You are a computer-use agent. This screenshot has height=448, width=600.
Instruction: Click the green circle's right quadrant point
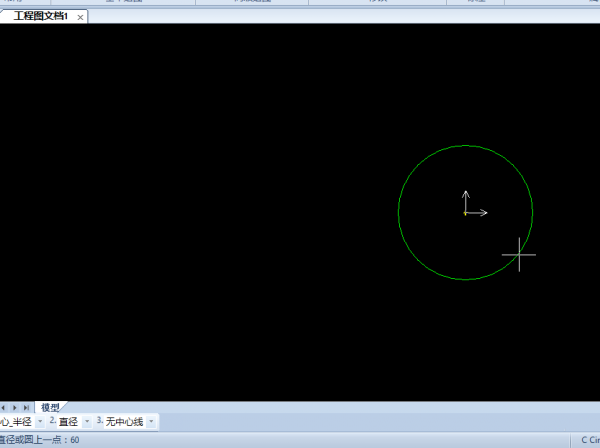click(533, 212)
